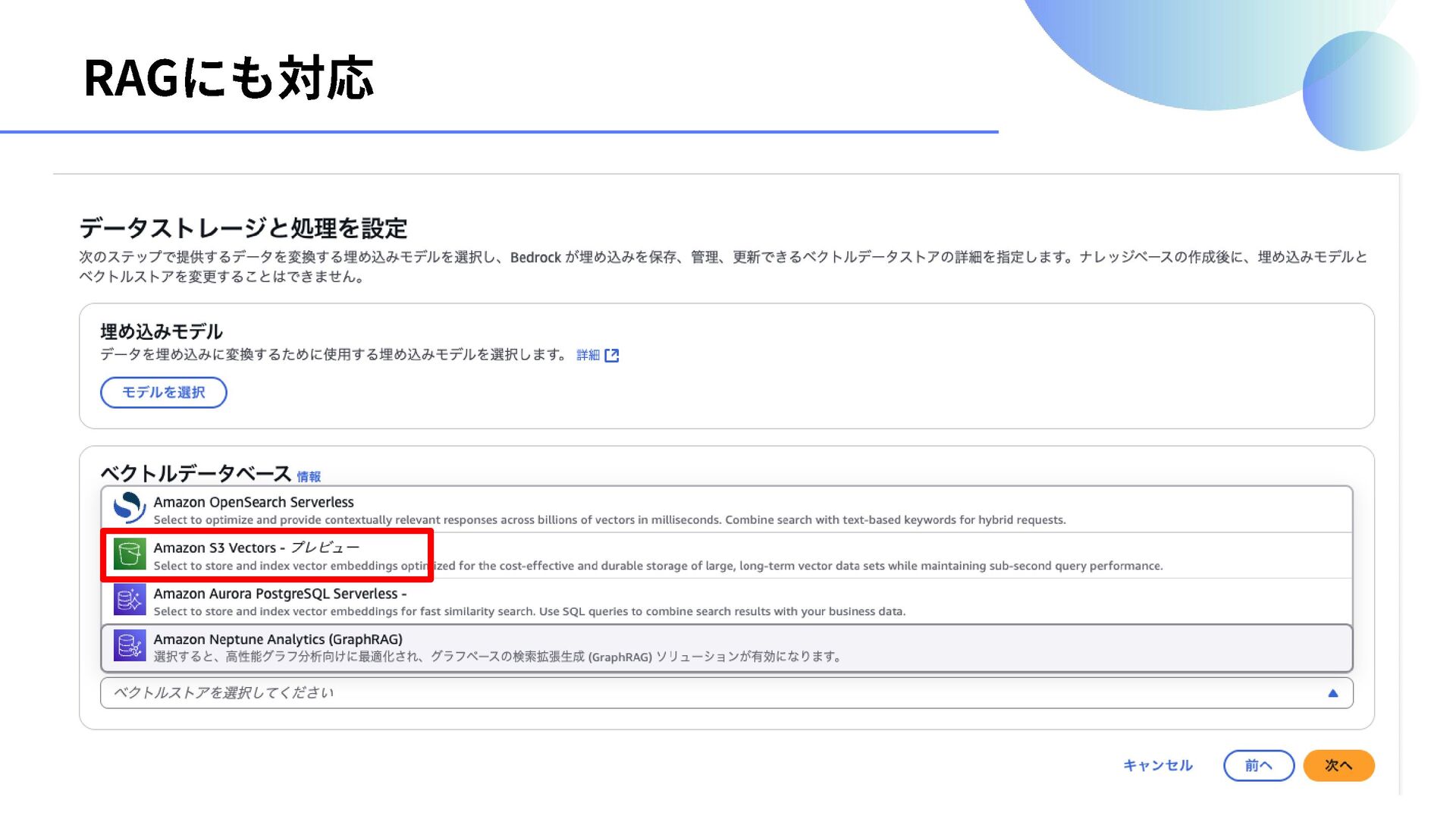Click the external link icon next to 詳細
The height and width of the screenshot is (819, 1456).
(612, 355)
